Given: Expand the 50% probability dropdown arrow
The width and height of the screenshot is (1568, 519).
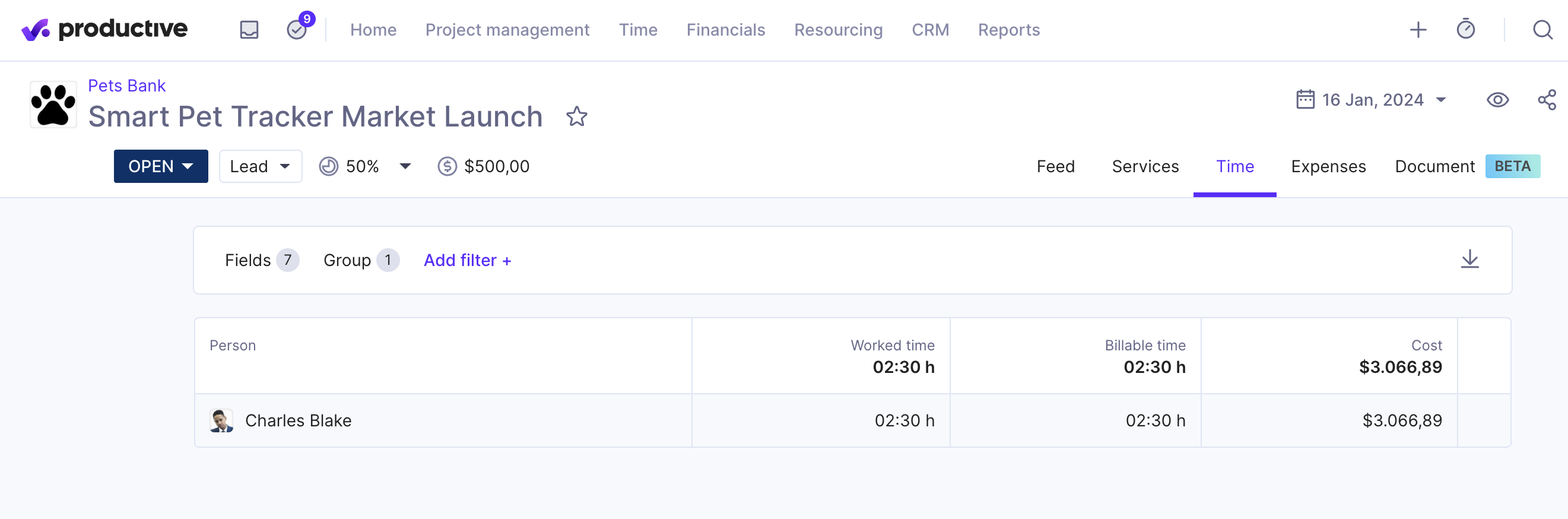Looking at the screenshot, I should [405, 166].
